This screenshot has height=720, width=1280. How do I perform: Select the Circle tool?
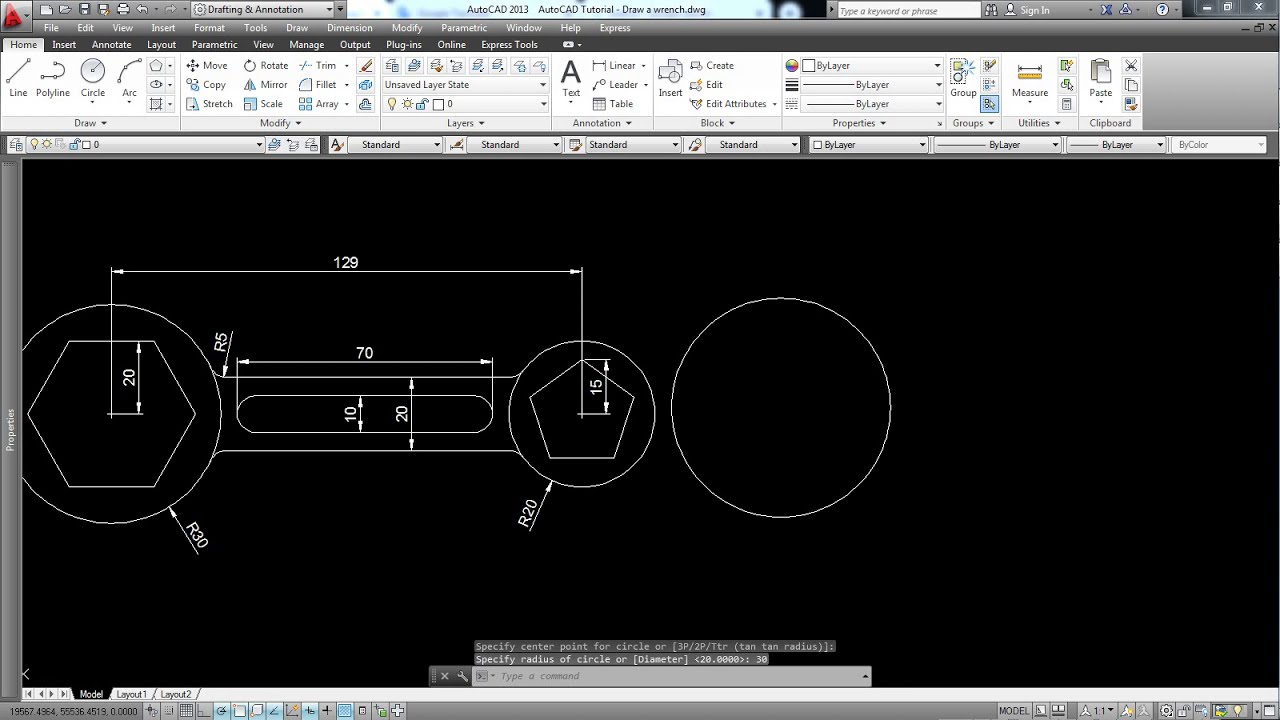tap(93, 79)
